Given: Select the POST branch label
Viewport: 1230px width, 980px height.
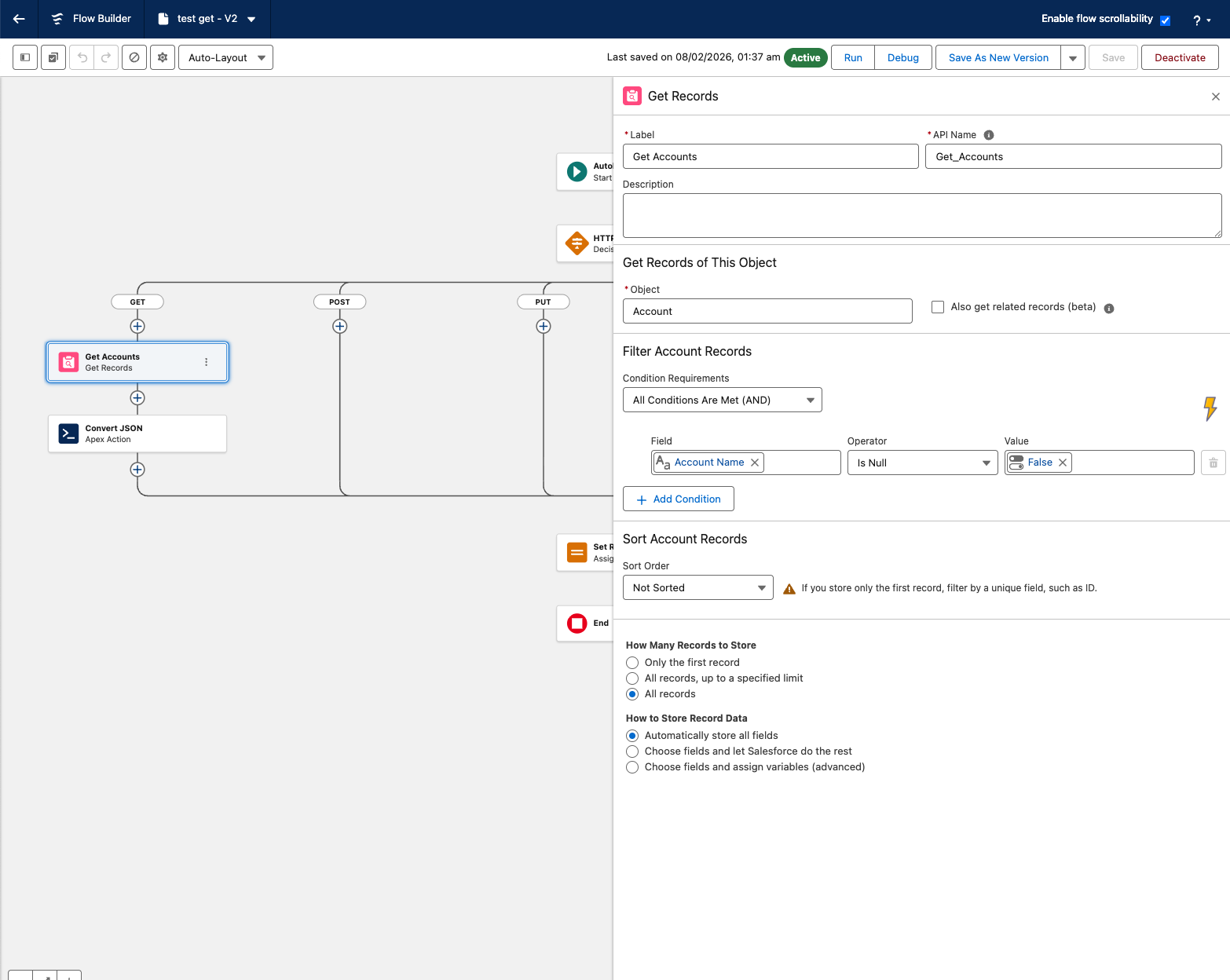Looking at the screenshot, I should point(340,302).
